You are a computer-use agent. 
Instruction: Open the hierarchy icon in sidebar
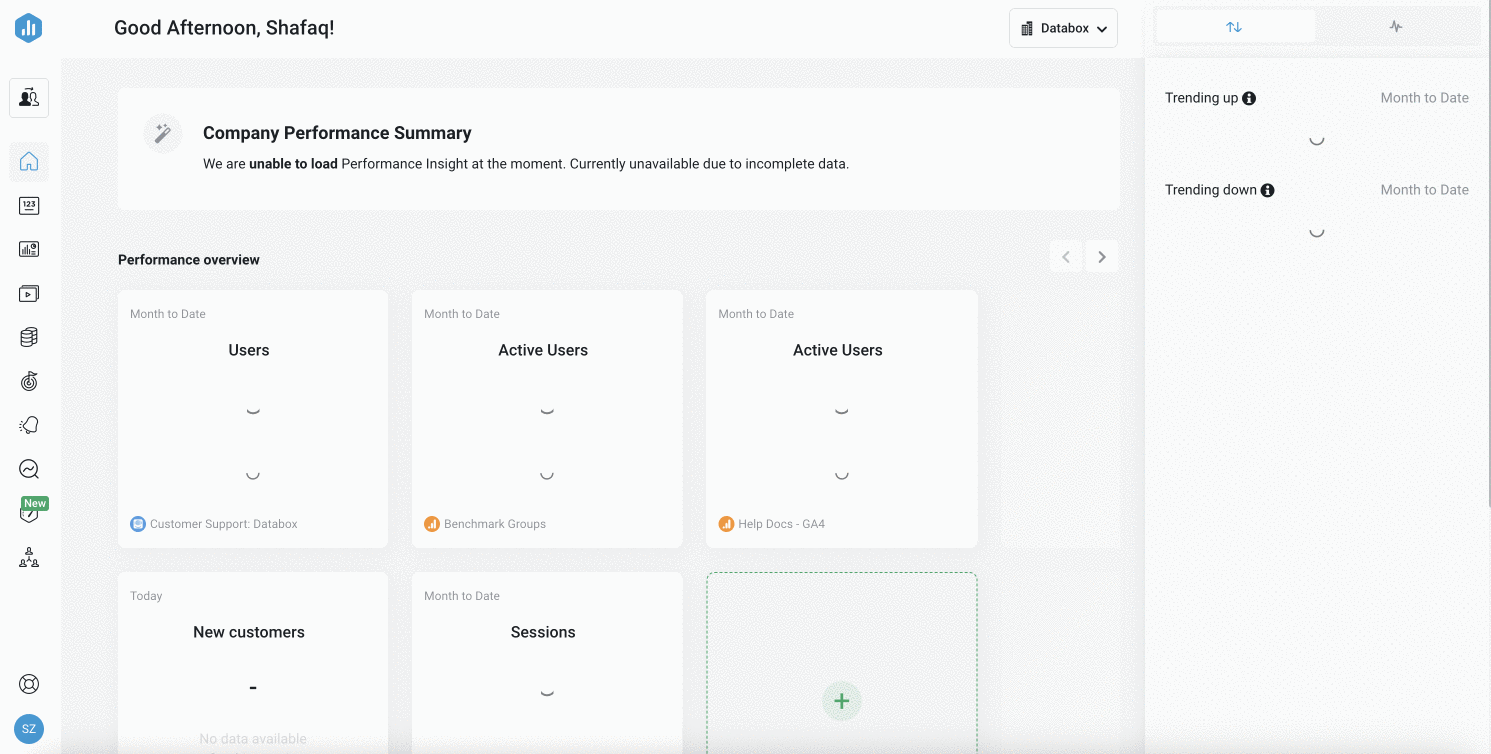click(29, 558)
